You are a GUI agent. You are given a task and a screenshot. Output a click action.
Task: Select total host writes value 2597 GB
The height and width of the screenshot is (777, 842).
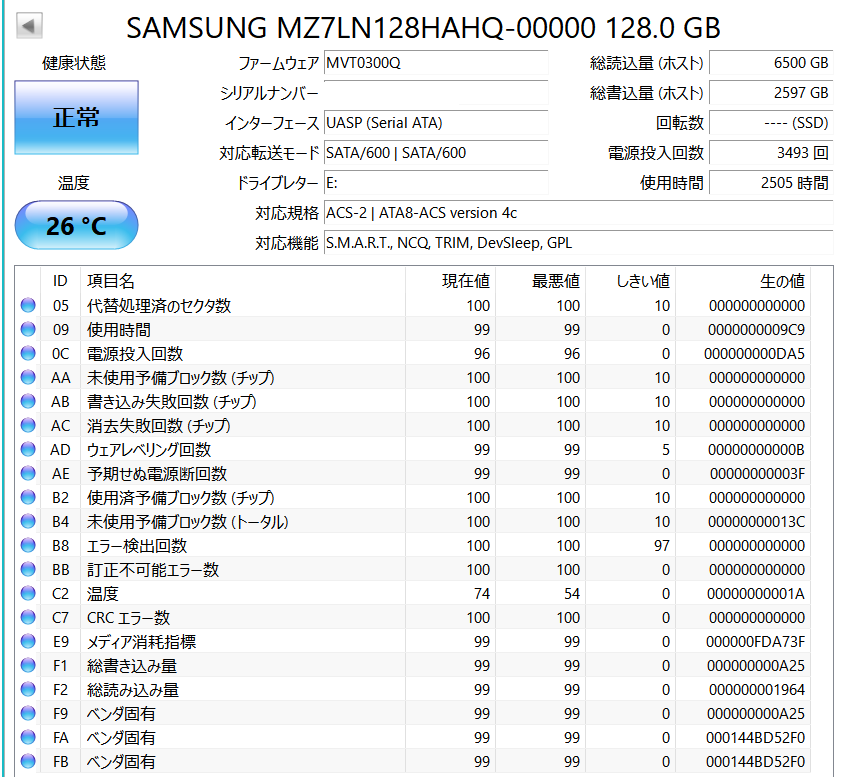(771, 93)
